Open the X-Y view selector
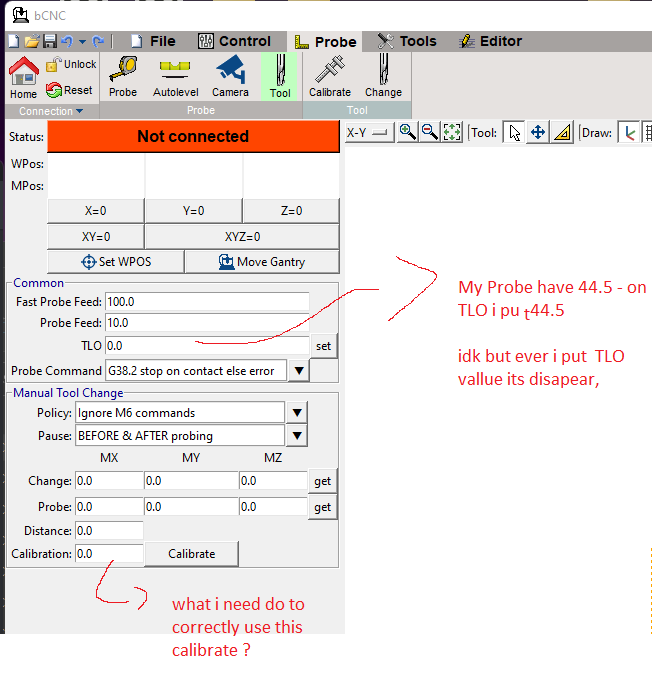Image resolution: width=652 pixels, height=691 pixels. pyautogui.click(x=369, y=132)
